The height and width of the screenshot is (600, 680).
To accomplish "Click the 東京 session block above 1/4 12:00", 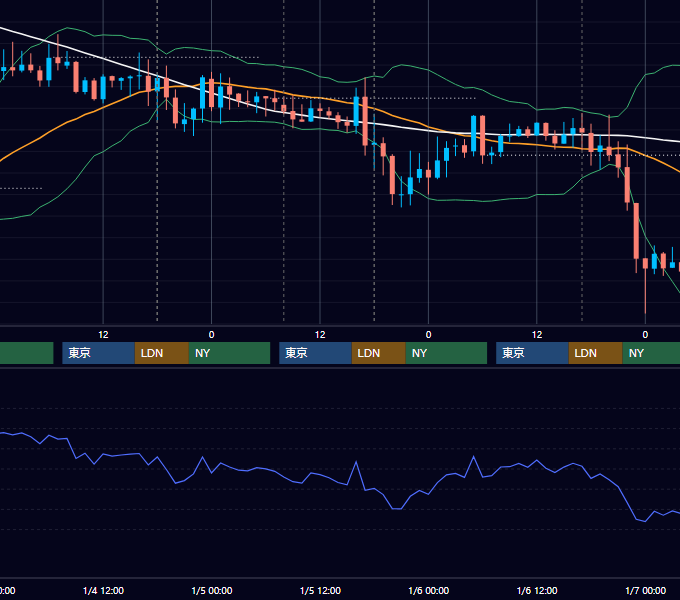I will (x=98, y=353).
